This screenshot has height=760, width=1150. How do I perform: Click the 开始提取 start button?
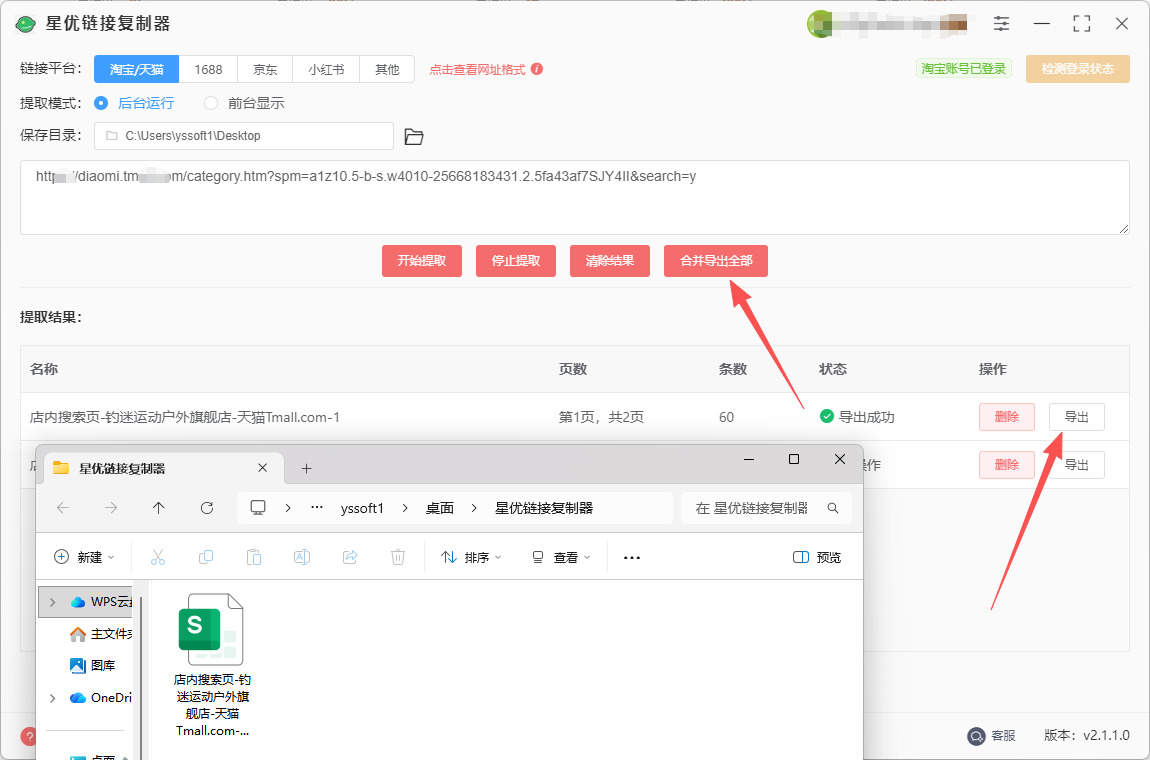(422, 261)
